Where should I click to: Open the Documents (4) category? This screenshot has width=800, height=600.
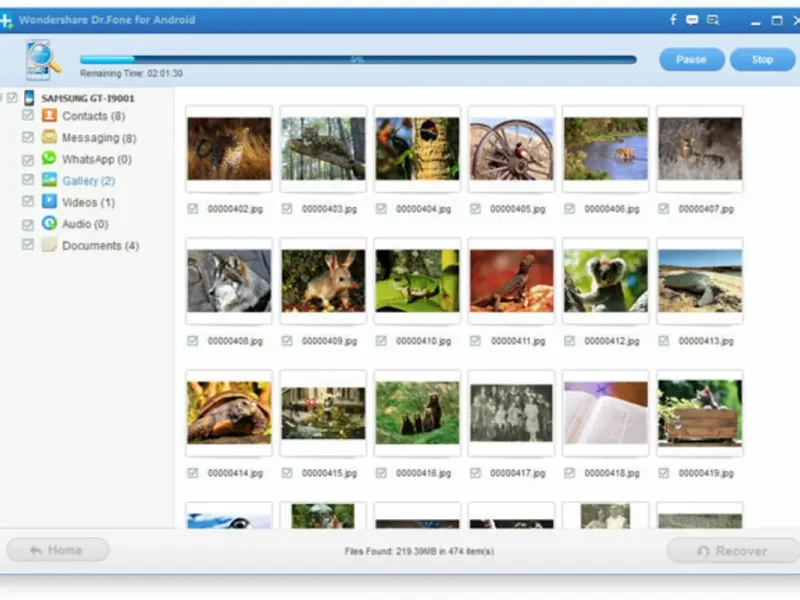[x=101, y=245]
